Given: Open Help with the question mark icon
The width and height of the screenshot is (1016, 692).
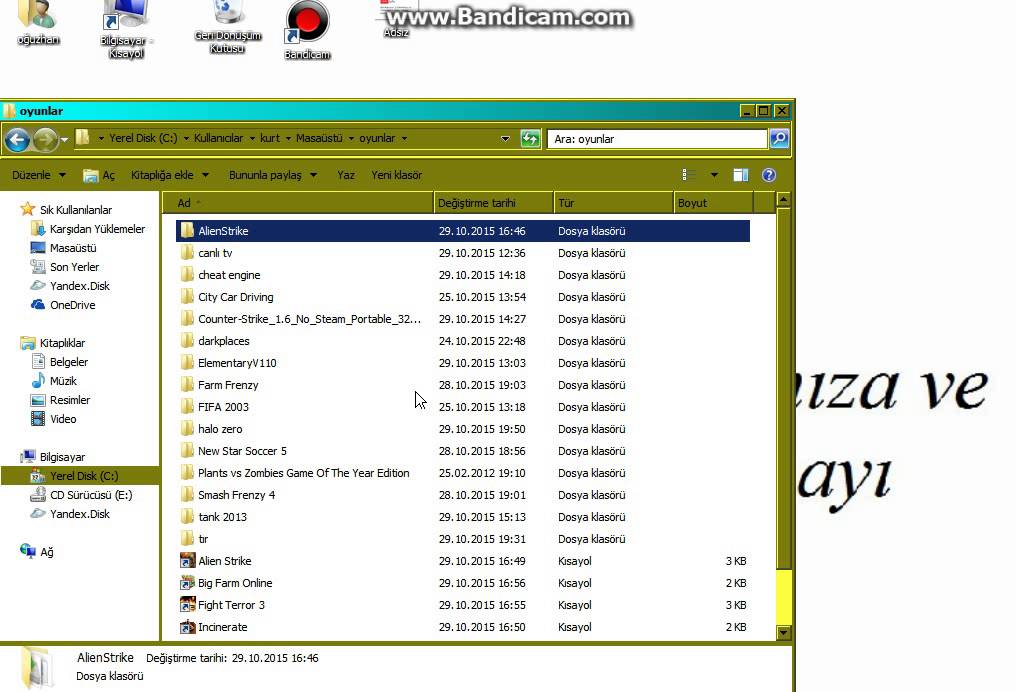Looking at the screenshot, I should coord(768,175).
